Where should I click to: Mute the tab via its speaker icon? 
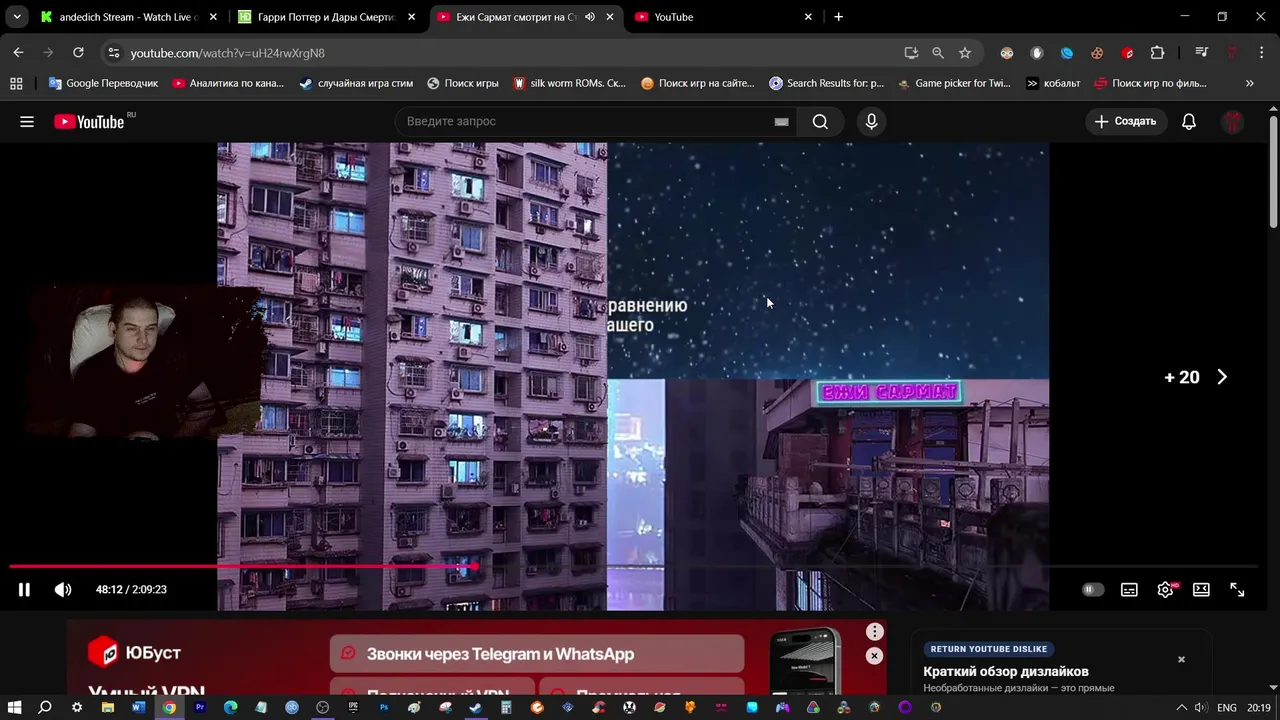[x=590, y=17]
